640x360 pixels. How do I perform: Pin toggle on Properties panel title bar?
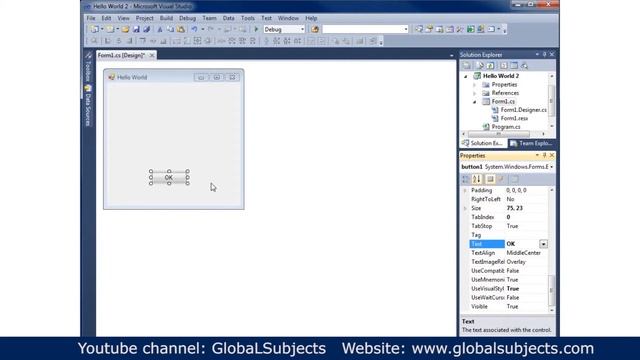click(544, 156)
